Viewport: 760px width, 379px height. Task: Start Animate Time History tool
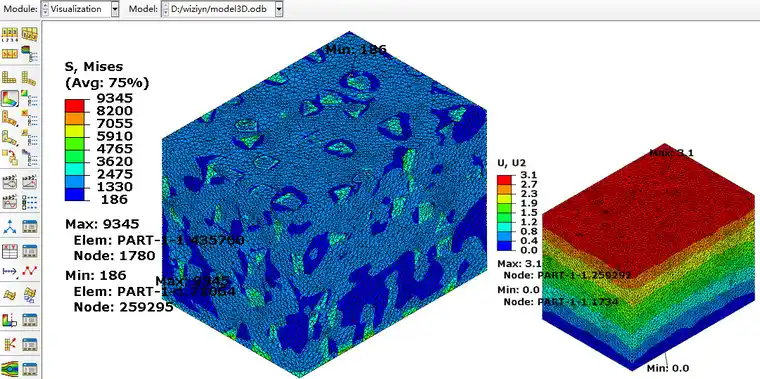(30, 181)
